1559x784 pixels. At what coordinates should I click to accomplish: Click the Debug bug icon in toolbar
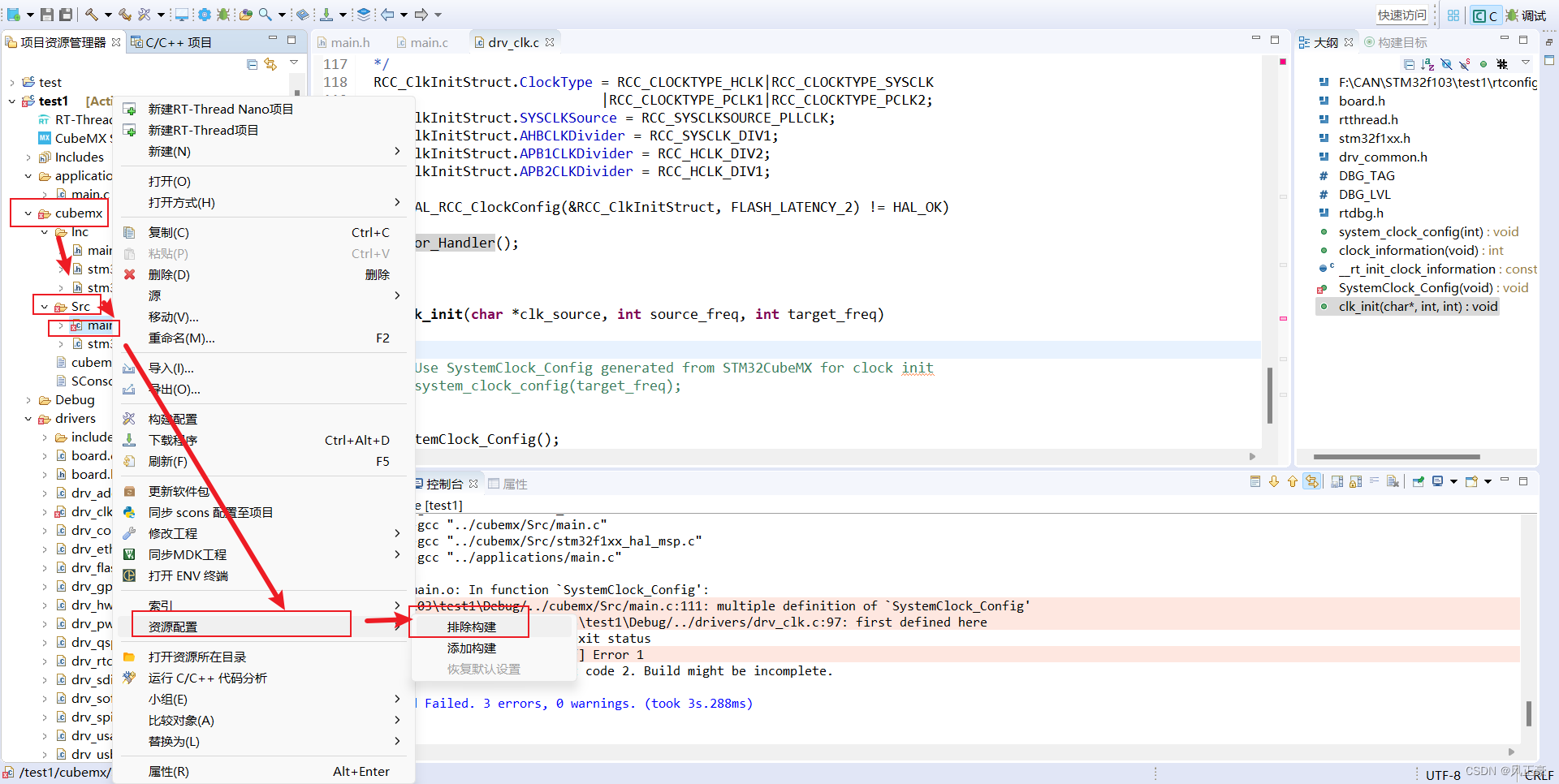point(223,15)
